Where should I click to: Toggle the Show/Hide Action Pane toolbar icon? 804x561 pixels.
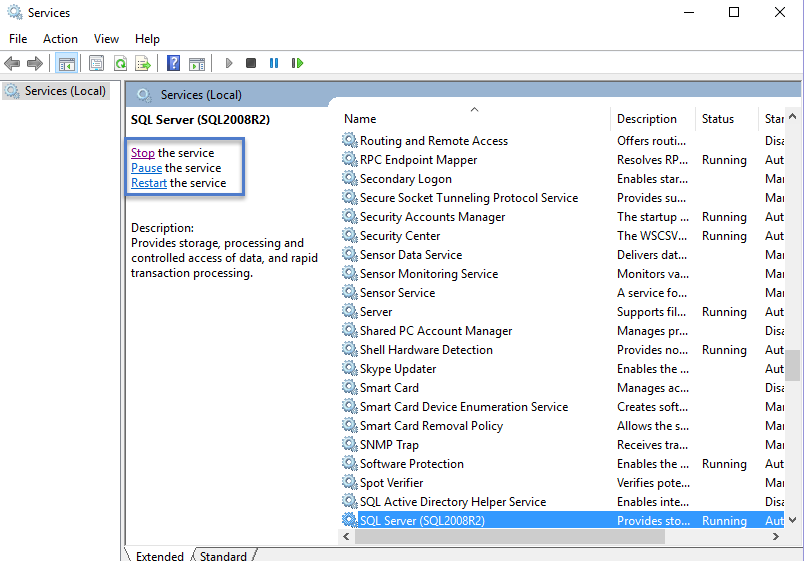tap(197, 64)
